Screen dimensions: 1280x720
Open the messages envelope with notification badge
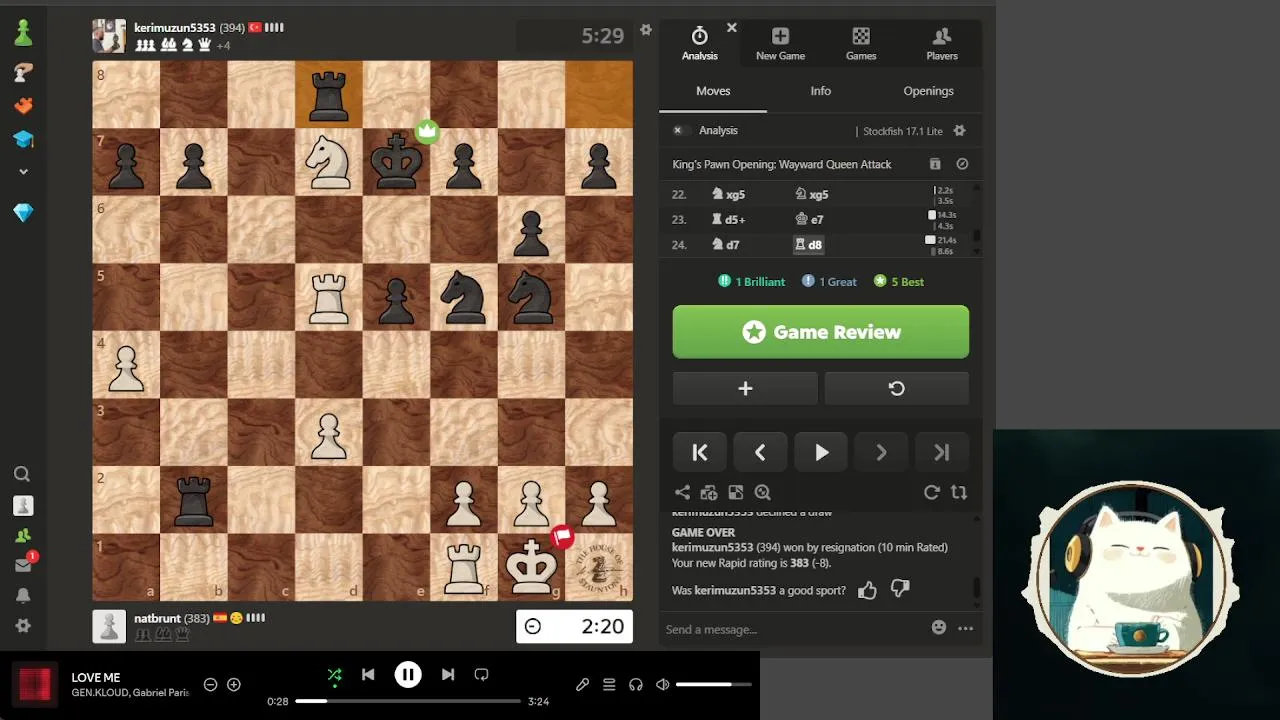coord(23,565)
